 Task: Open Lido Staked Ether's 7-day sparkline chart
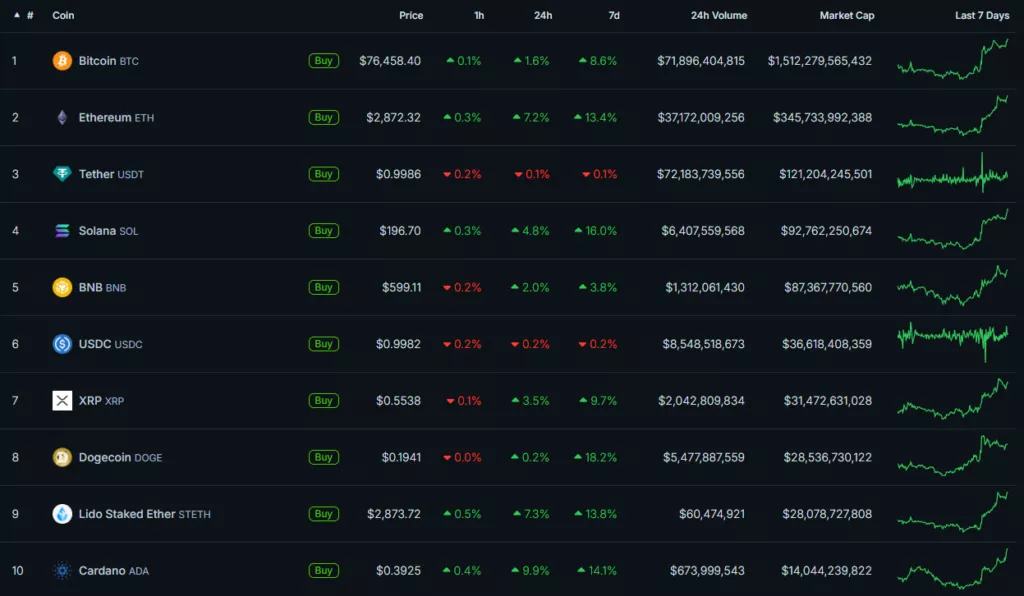pos(953,512)
